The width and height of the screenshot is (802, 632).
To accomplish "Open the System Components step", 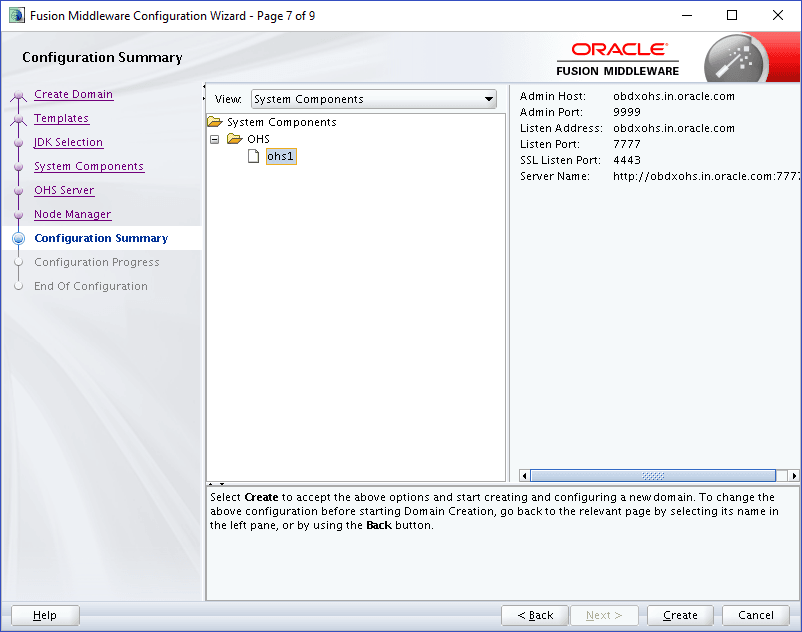I will (89, 167).
